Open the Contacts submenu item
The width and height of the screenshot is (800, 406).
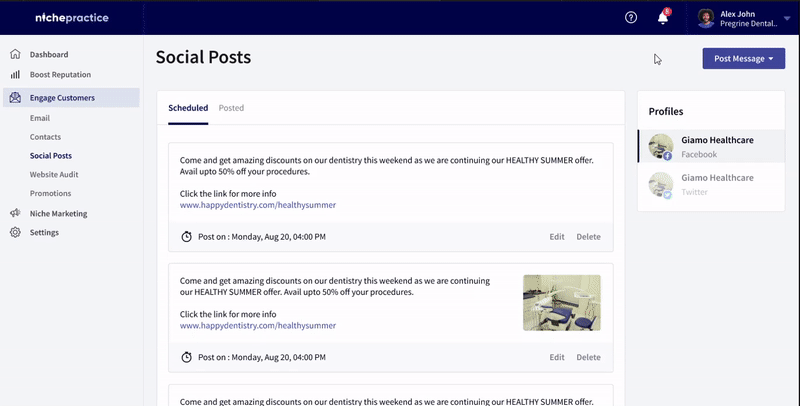(45, 137)
